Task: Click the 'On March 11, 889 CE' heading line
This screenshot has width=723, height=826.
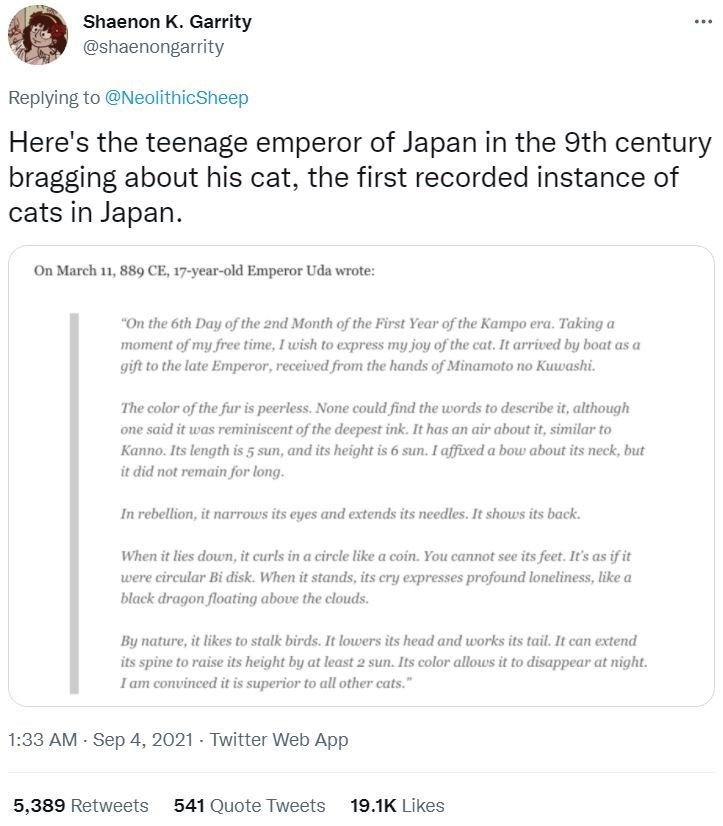Action: coord(204,273)
